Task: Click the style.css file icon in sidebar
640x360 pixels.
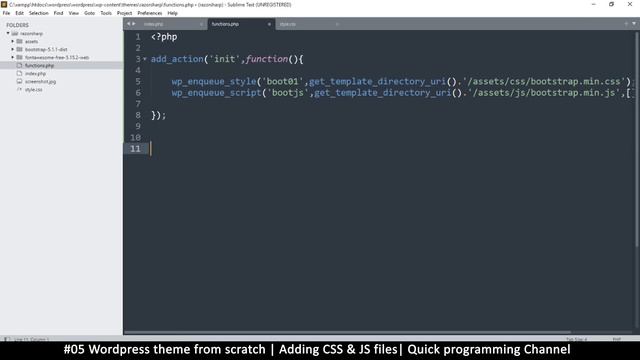Action: pyautogui.click(x=19, y=89)
